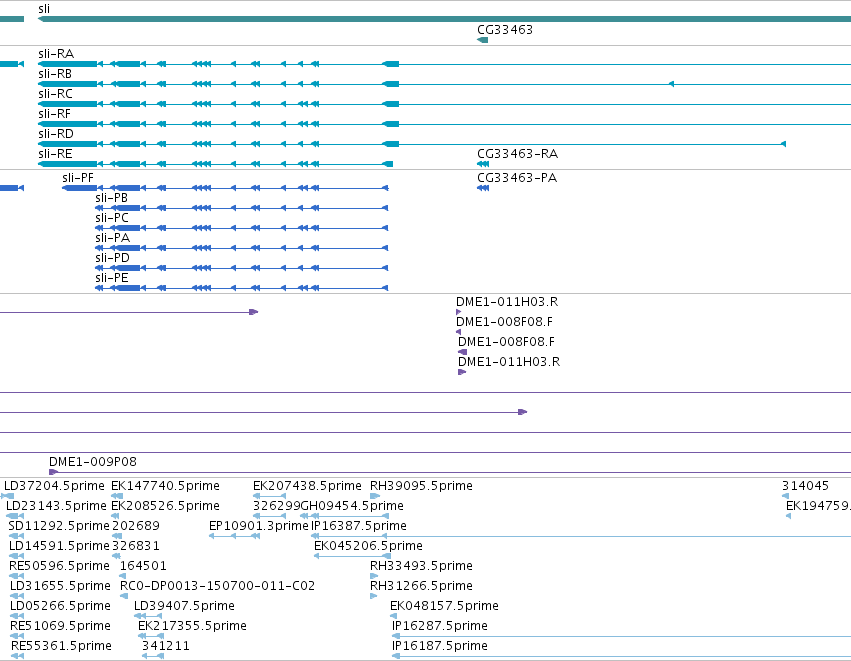The image size is (851, 661).
Task: Select the DME1-009P08 clone label
Action: pyautogui.click(x=93, y=462)
